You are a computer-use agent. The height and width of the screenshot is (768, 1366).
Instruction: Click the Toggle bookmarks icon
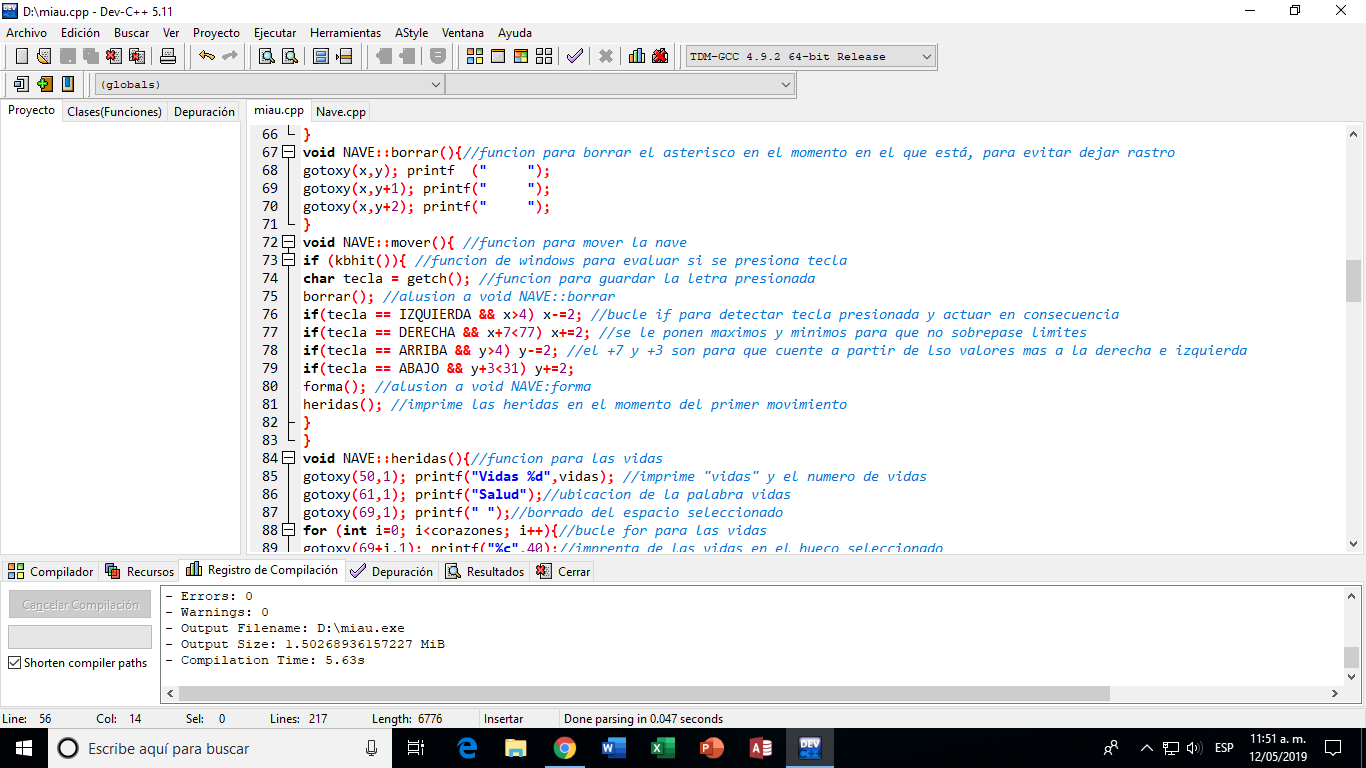pos(68,84)
